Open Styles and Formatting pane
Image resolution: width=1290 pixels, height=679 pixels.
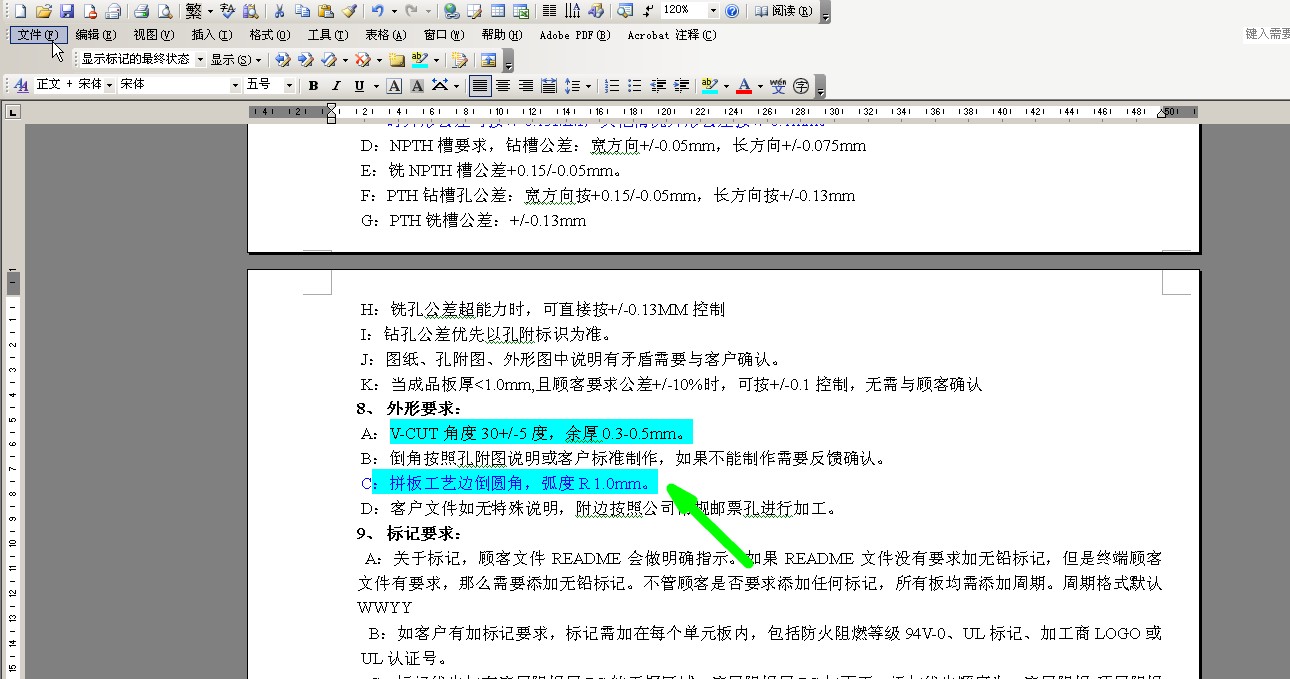point(21,85)
